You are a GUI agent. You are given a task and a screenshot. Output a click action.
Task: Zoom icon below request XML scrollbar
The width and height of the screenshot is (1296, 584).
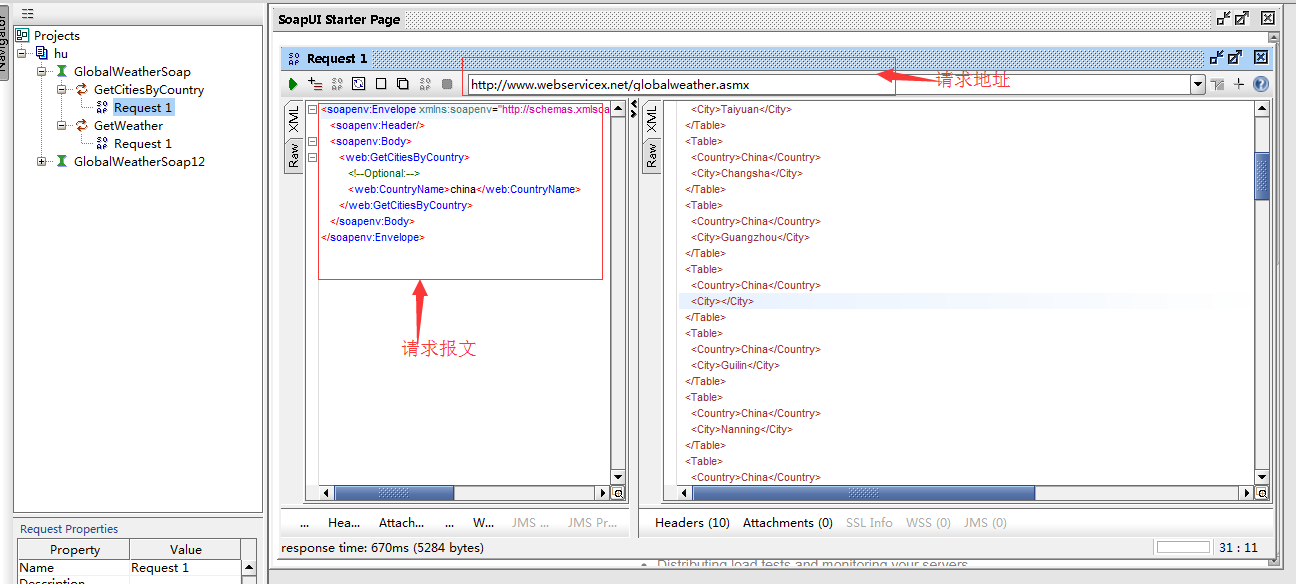point(618,493)
